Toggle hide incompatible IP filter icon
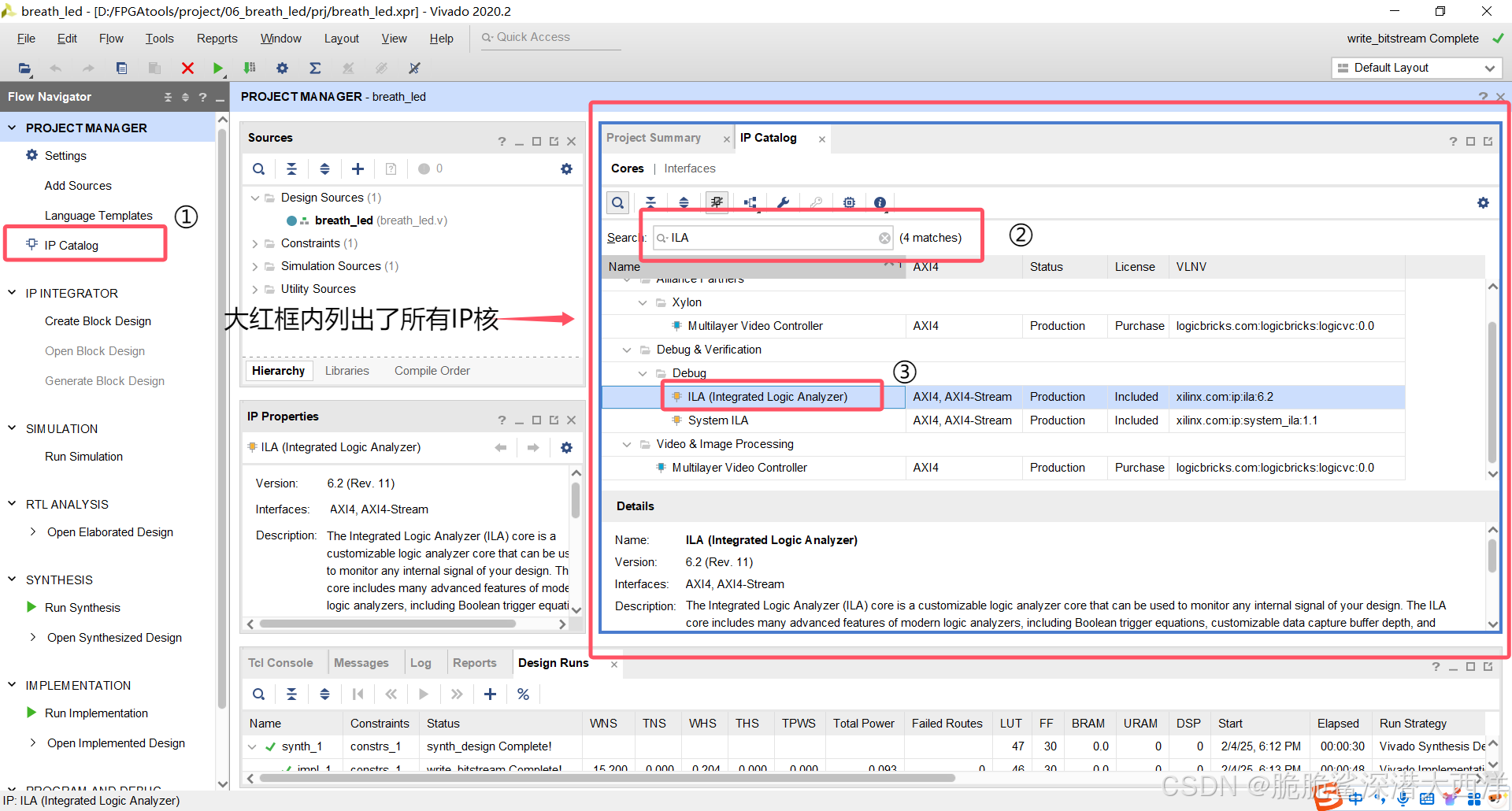 [x=717, y=202]
